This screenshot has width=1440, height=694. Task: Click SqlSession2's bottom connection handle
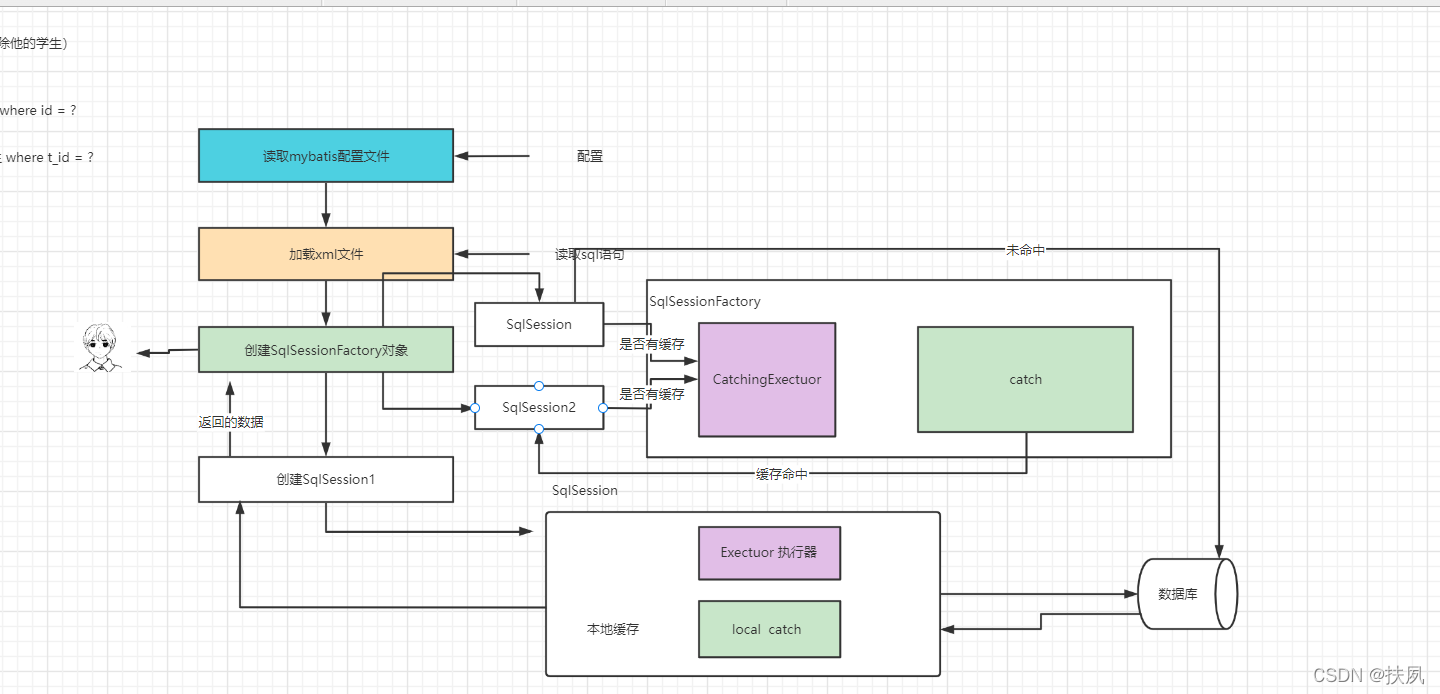539,429
